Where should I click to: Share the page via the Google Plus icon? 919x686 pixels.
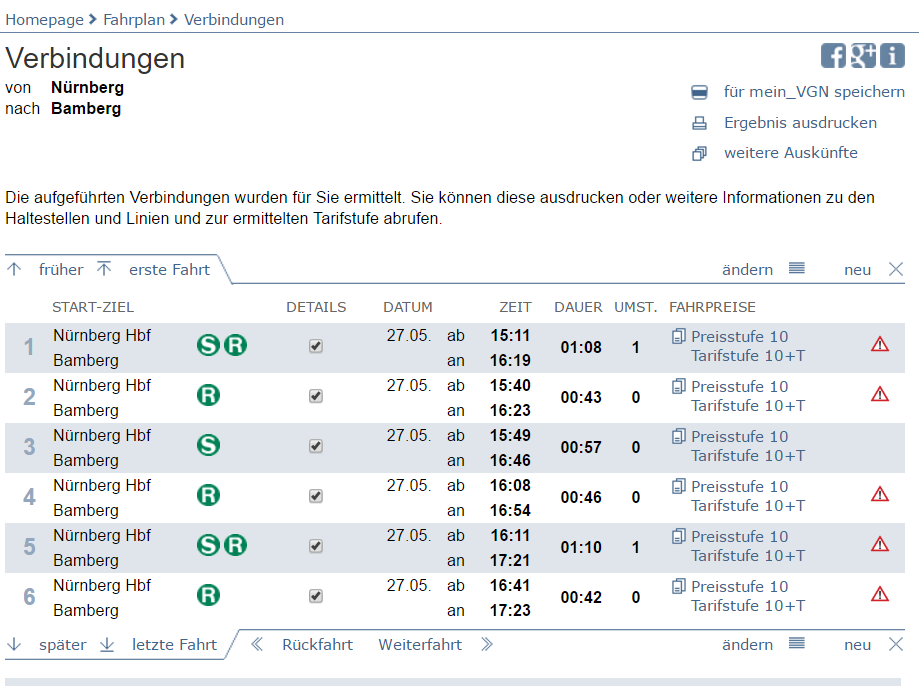(x=863, y=56)
